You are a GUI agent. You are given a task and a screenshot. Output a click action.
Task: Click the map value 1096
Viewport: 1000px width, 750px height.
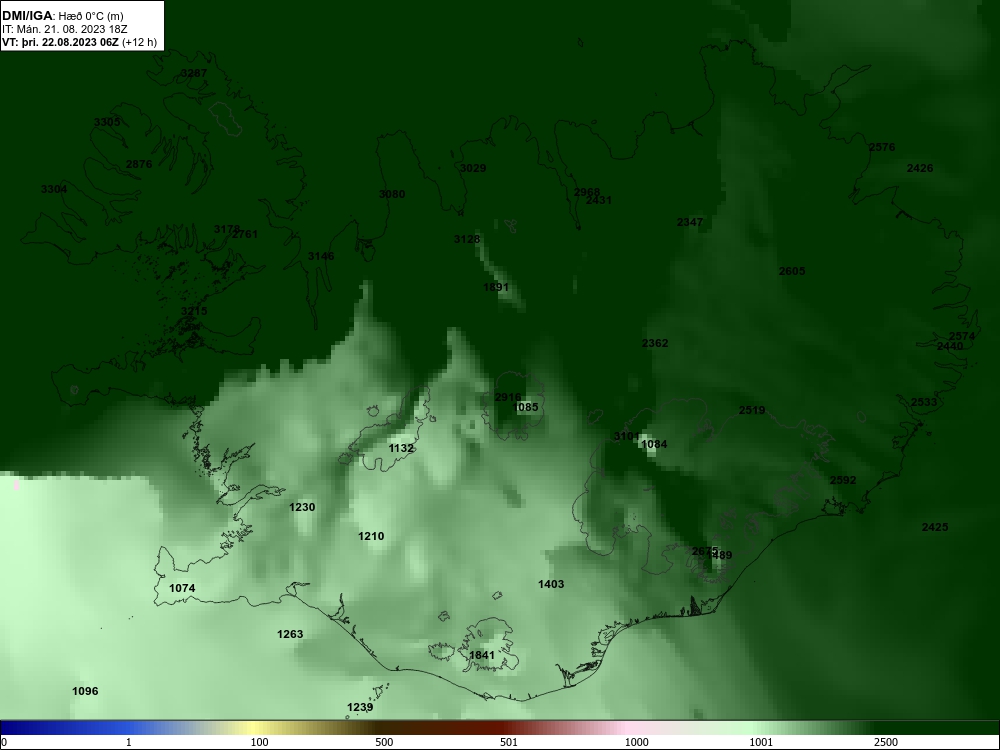click(x=85, y=691)
